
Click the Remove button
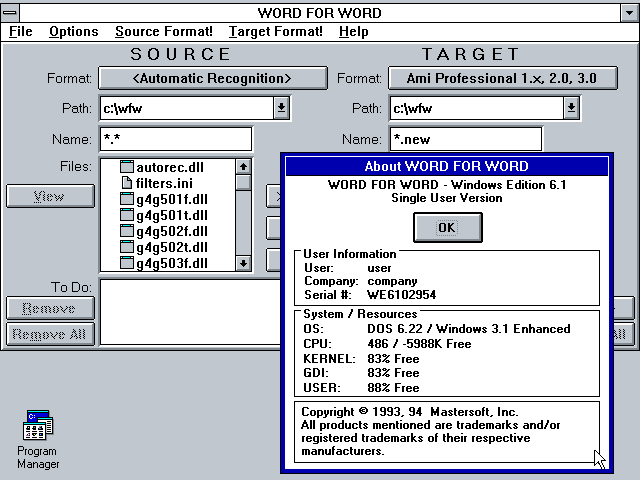pos(50,308)
